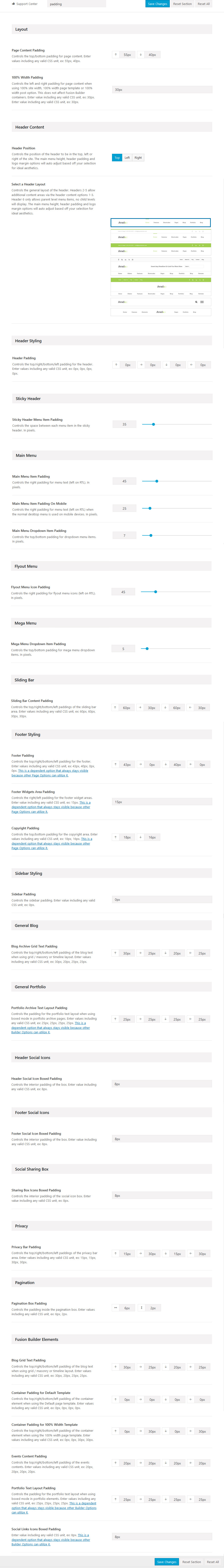Click the vertical height icon in Pagination Box Padding

coord(141,1307)
